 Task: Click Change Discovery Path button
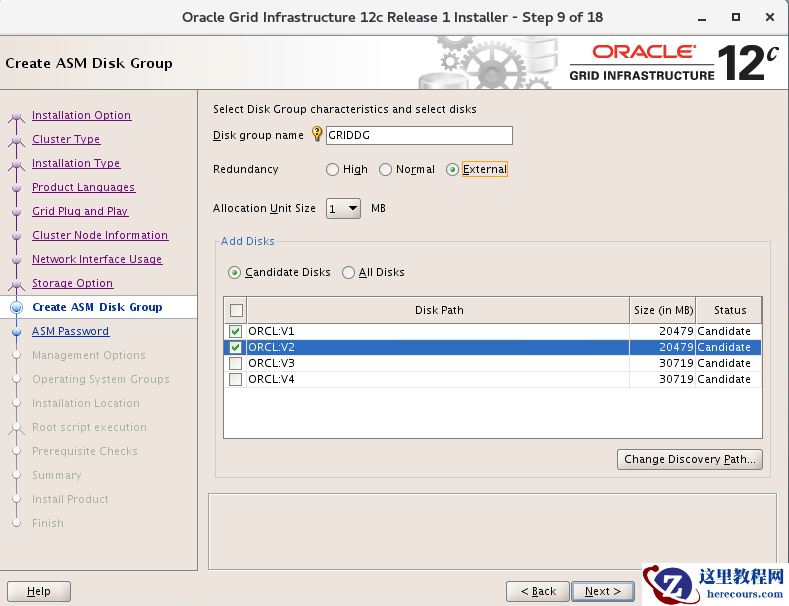point(689,460)
